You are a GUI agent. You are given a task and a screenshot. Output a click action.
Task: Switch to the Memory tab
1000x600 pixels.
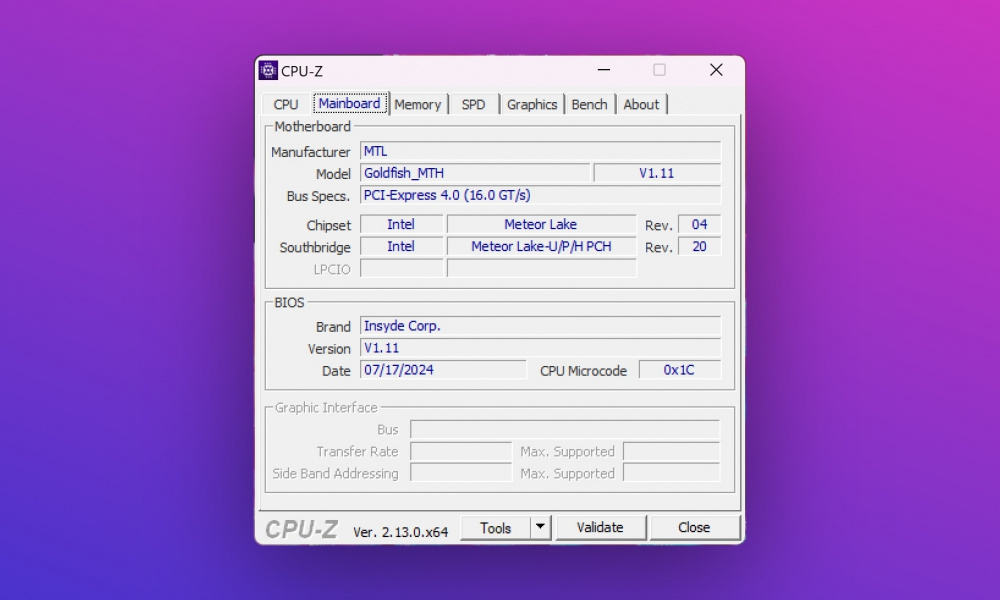click(417, 104)
